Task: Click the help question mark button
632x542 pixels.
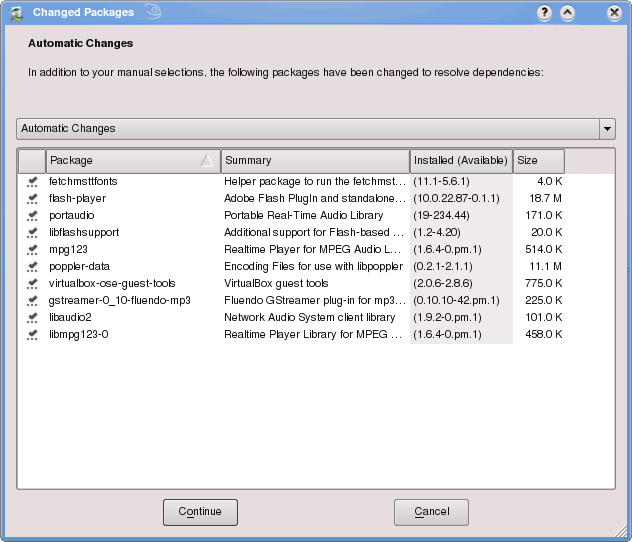Action: click(544, 13)
